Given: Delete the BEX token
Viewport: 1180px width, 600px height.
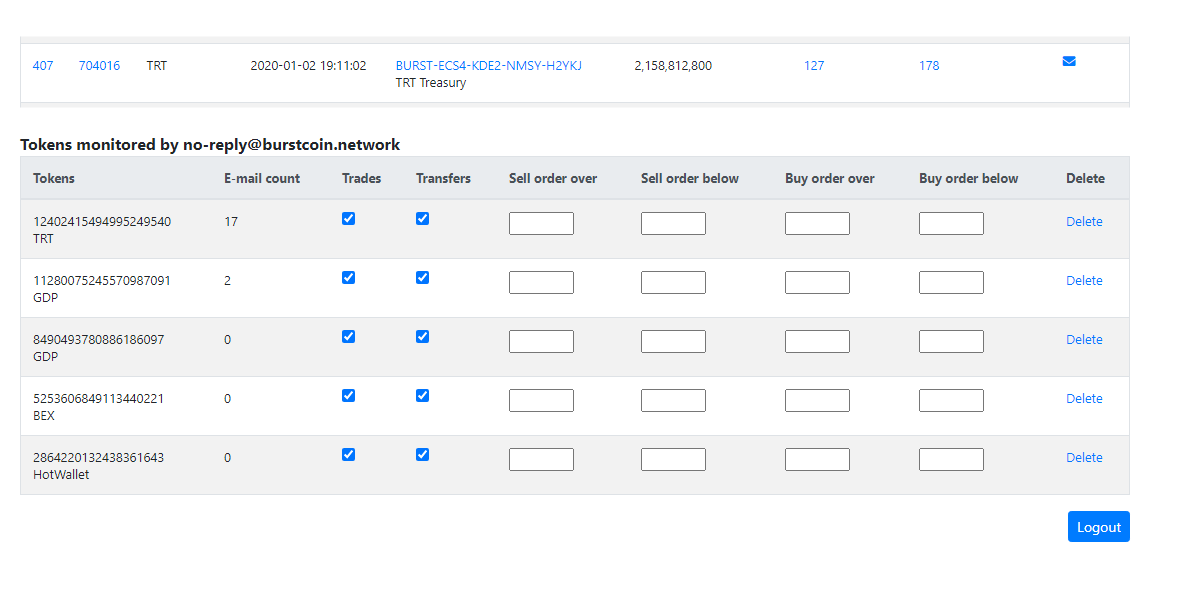Looking at the screenshot, I should [1084, 398].
